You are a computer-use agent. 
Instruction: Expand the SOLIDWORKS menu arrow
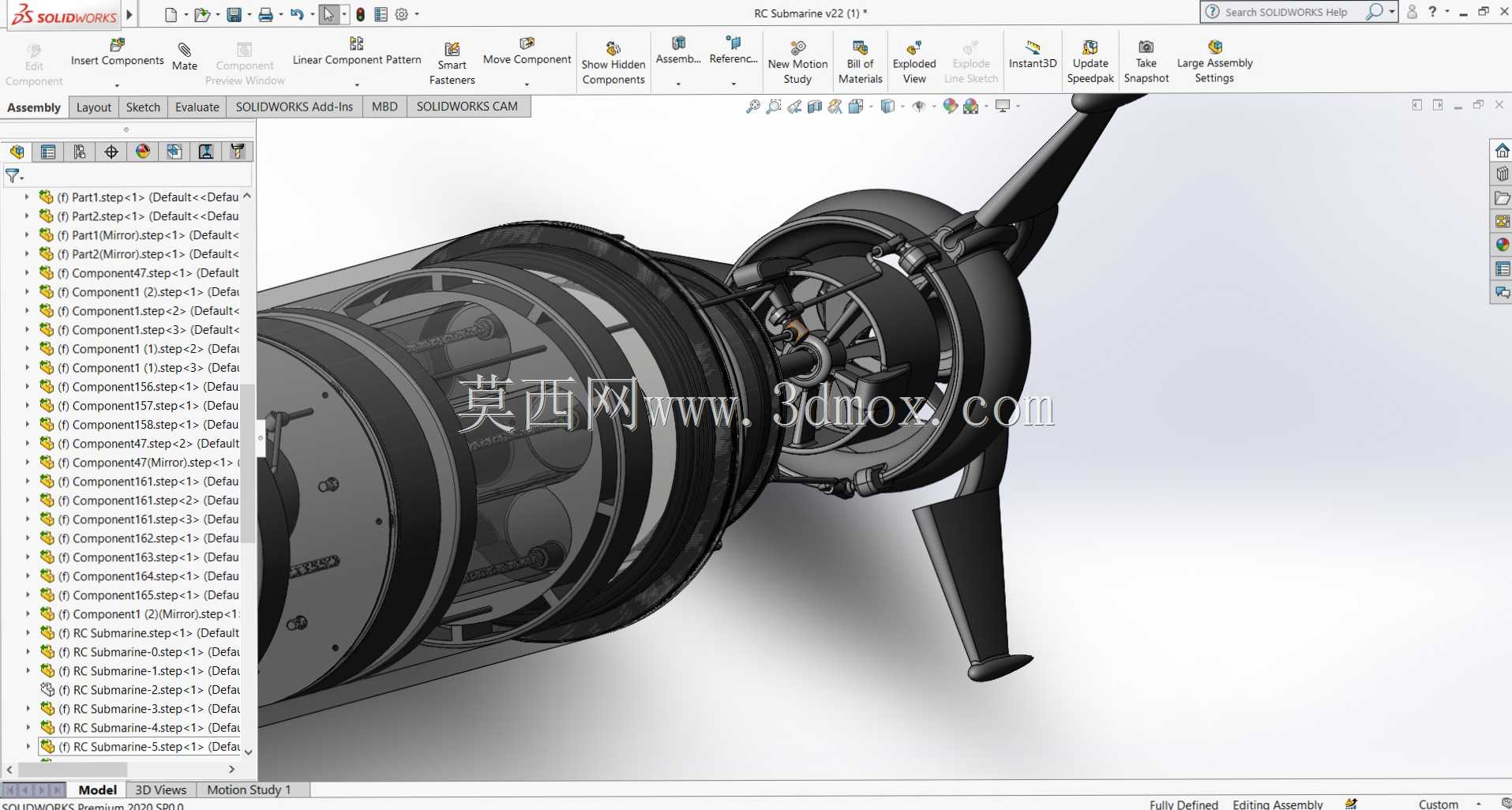[129, 14]
